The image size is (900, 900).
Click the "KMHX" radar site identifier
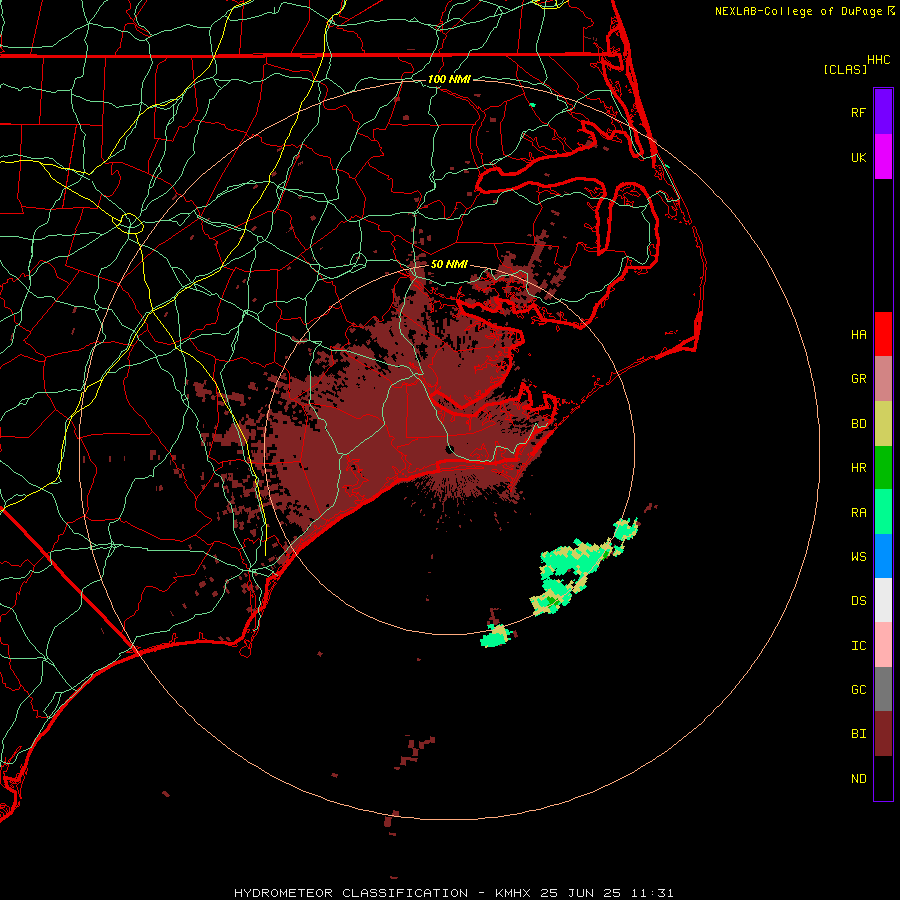tap(513, 893)
